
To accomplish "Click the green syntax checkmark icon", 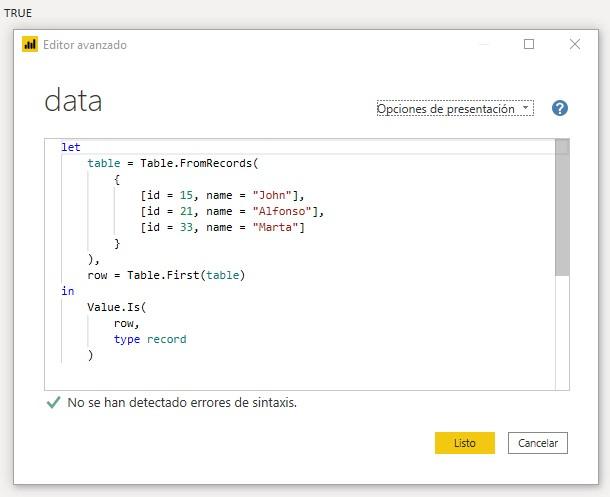I will tap(53, 403).
